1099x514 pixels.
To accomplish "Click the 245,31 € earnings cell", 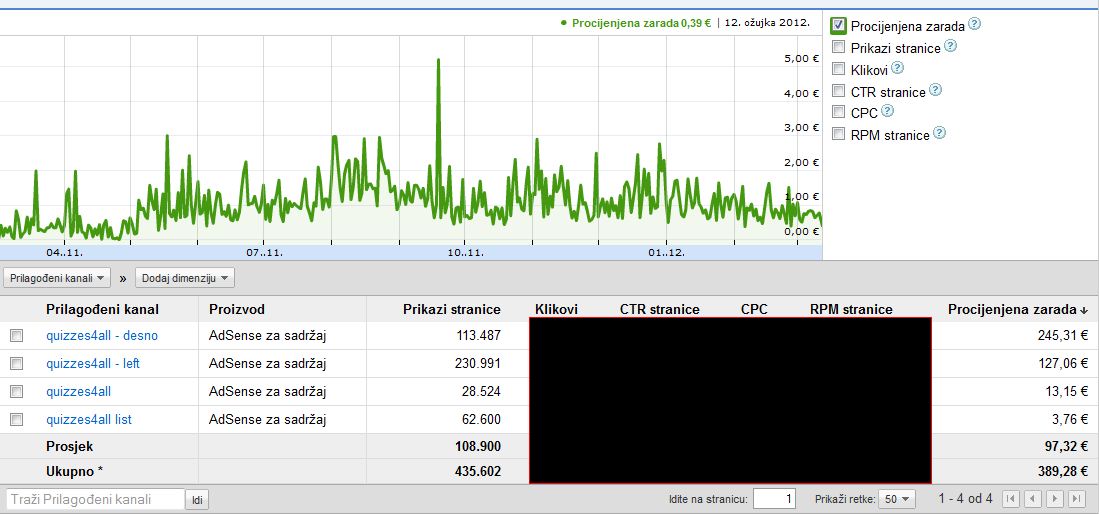I will 1063,336.
